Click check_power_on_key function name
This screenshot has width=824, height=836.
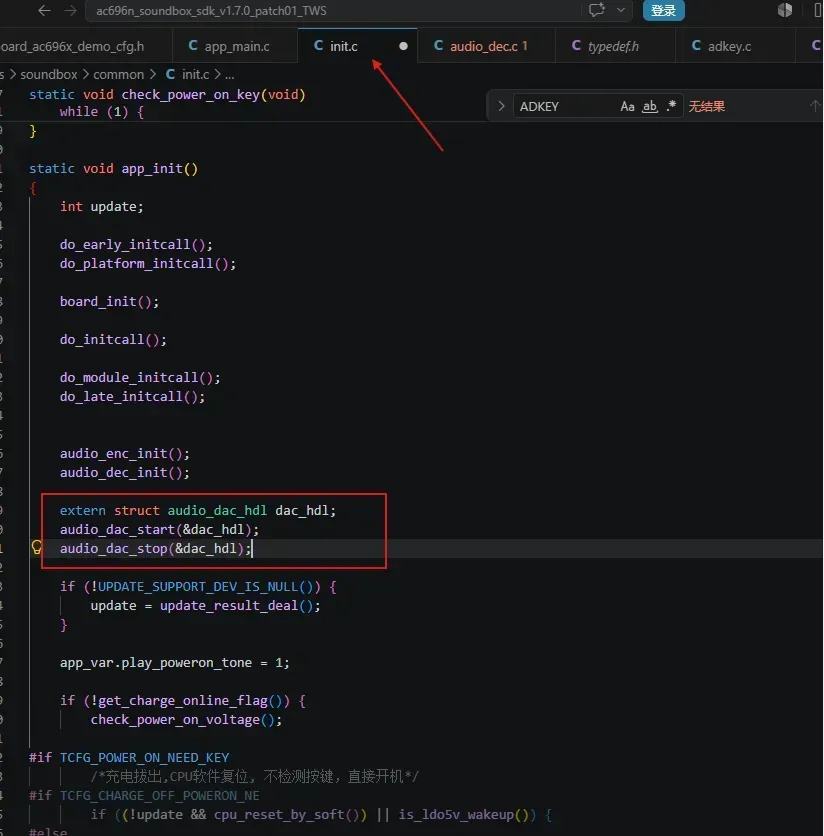click(x=190, y=95)
